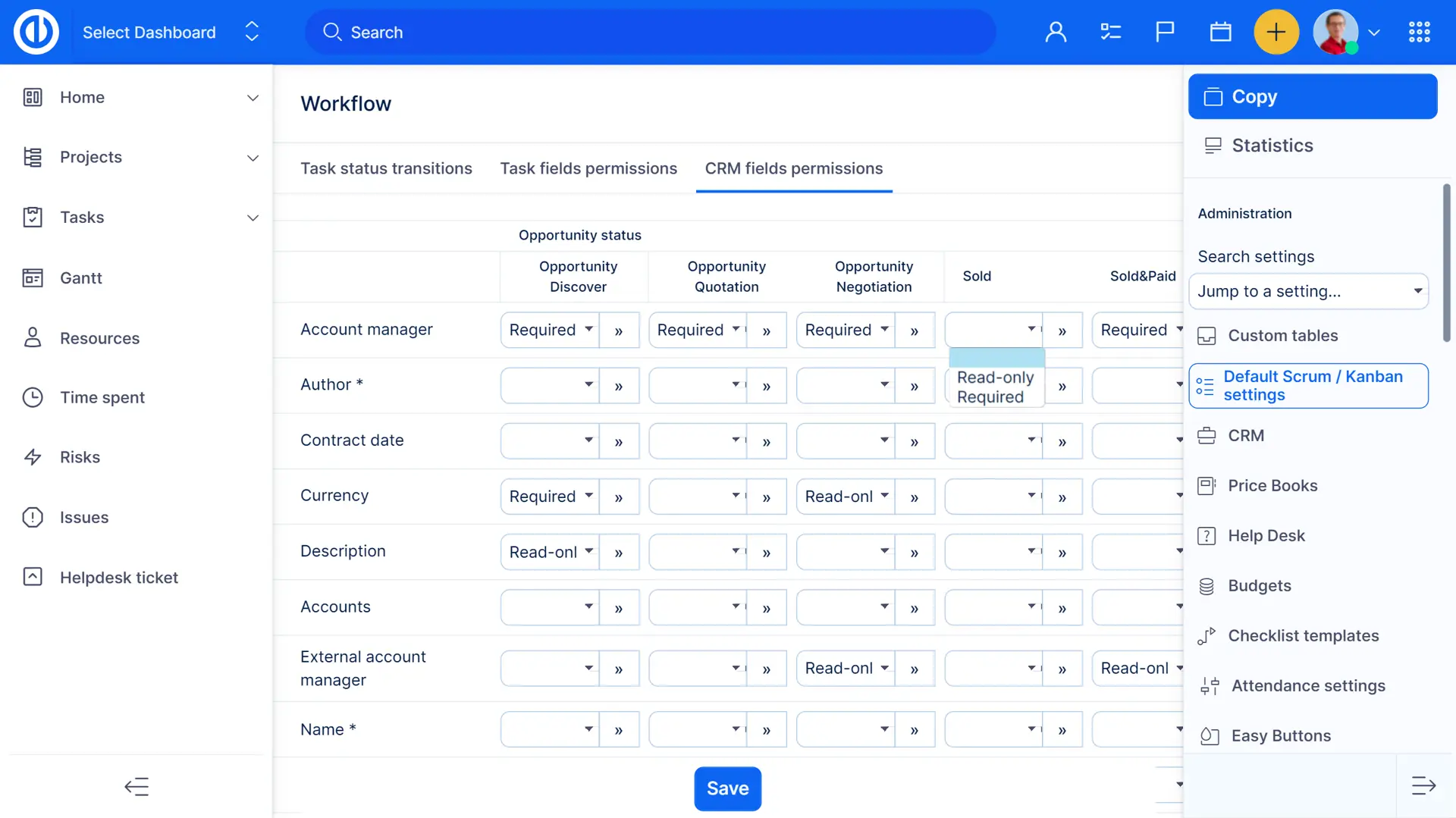
Task: Switch to Task status transitions tab
Action: [x=386, y=168]
